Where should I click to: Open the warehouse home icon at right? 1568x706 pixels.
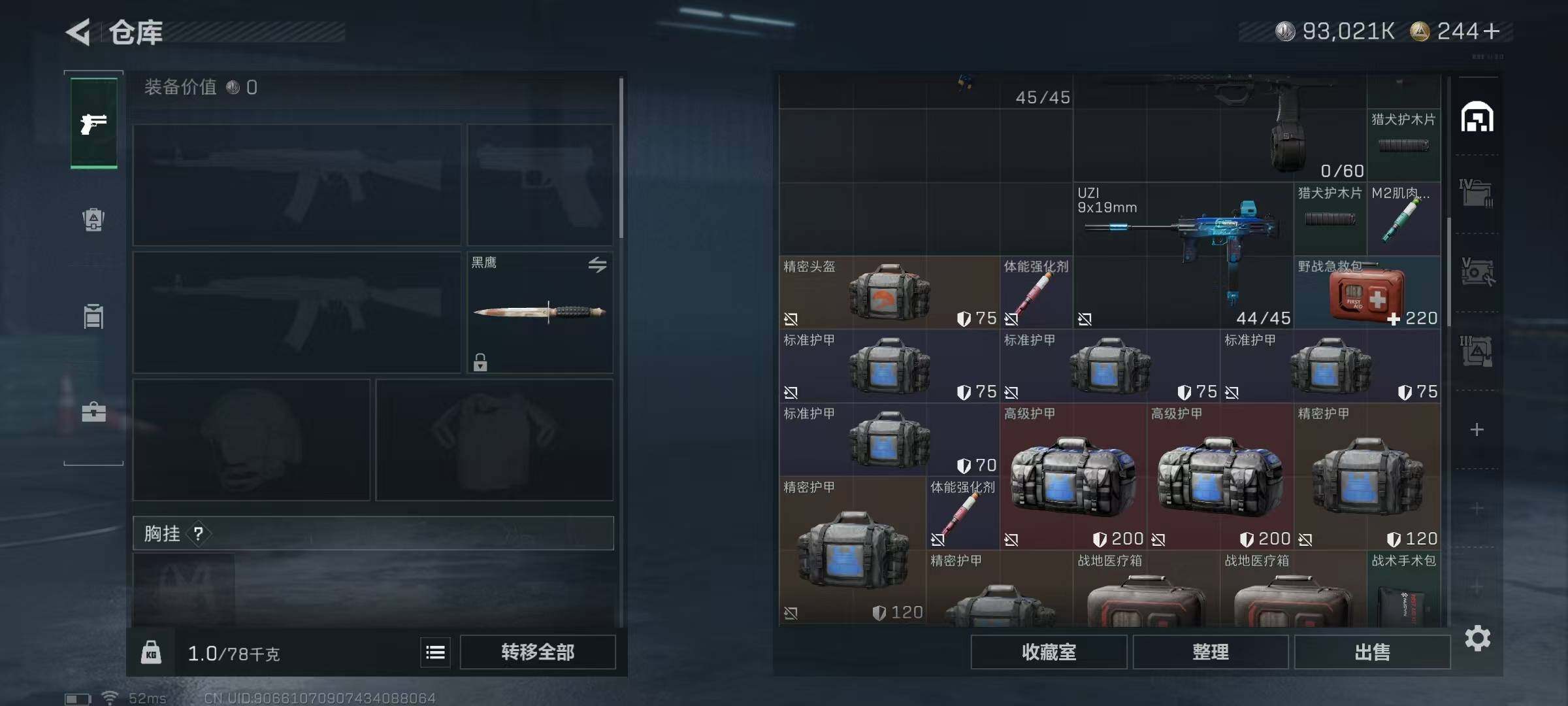click(x=1477, y=118)
